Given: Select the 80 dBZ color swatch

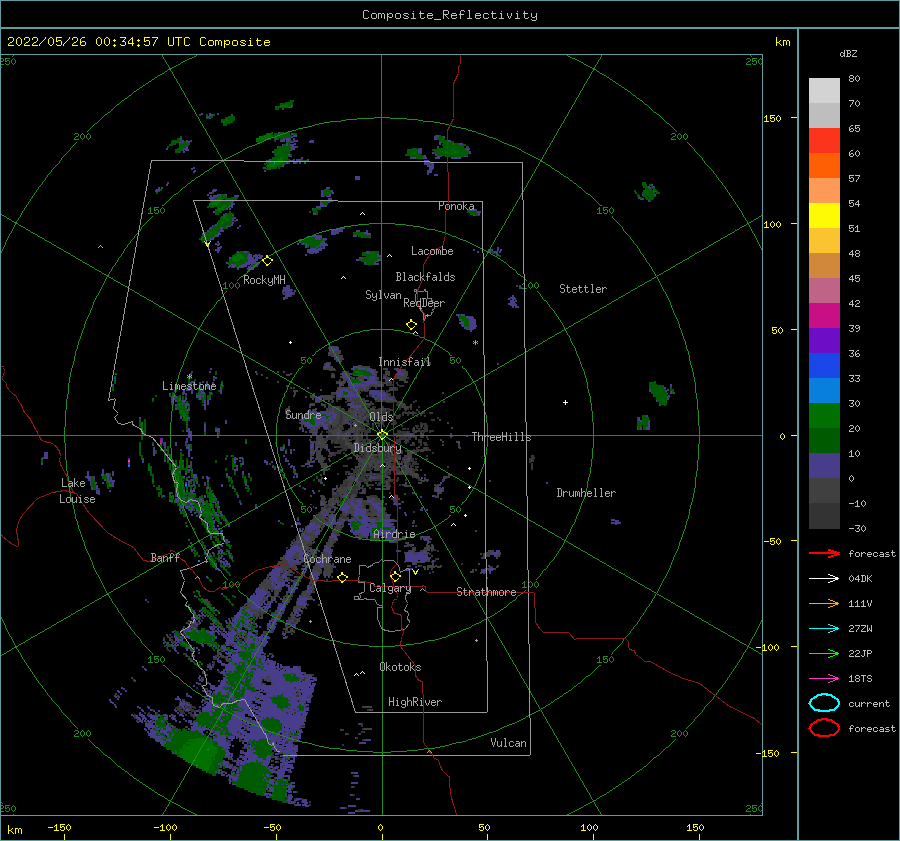Looking at the screenshot, I should [824, 91].
